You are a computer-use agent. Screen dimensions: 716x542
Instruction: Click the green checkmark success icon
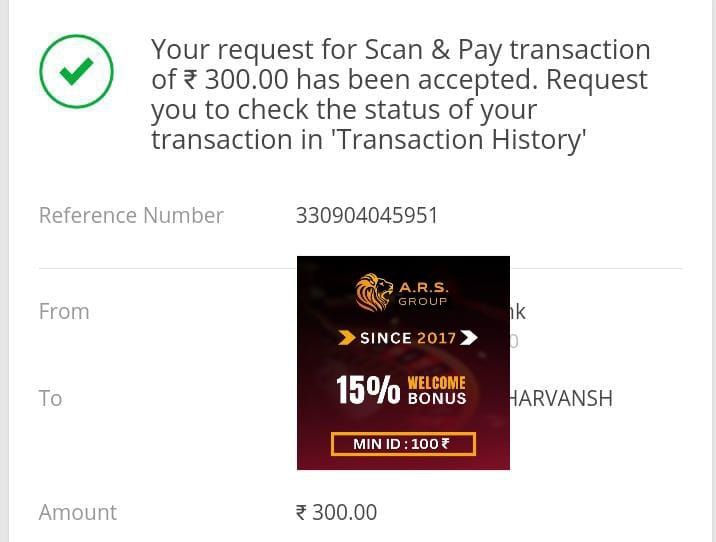(x=76, y=71)
